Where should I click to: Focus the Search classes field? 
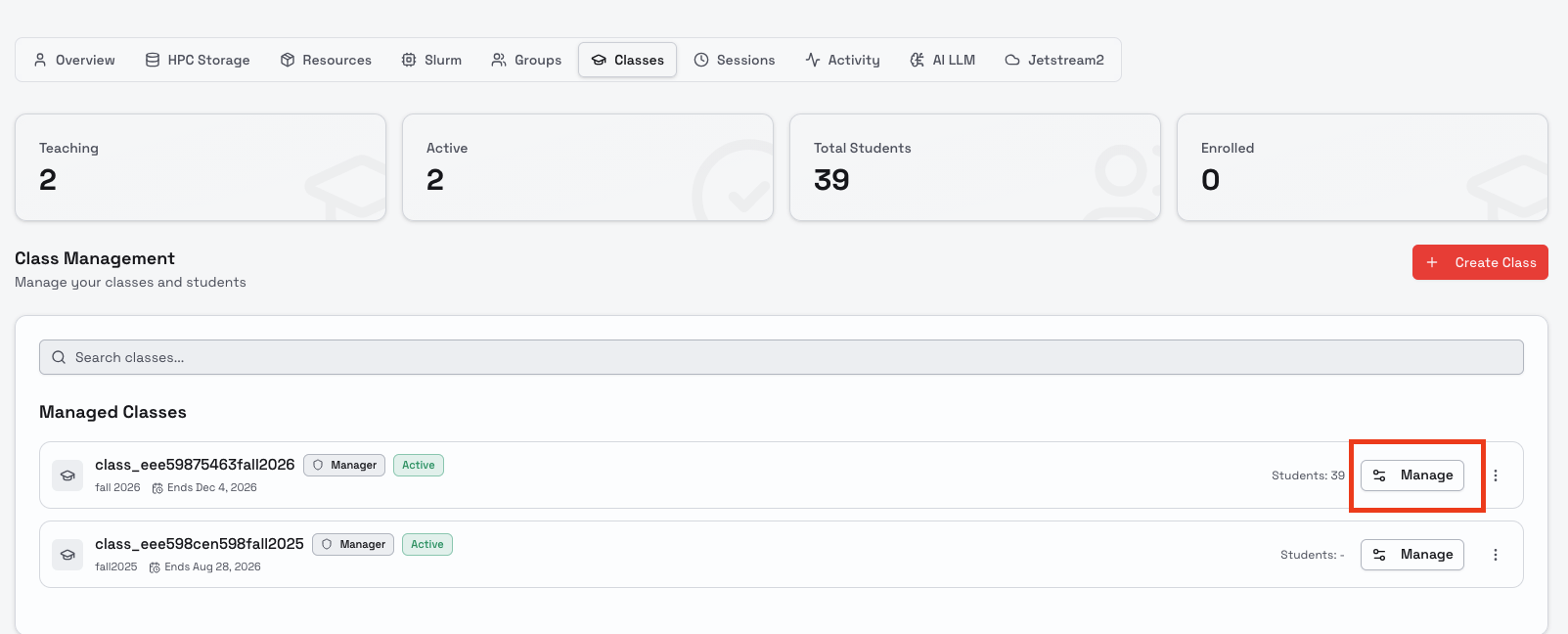(782, 357)
